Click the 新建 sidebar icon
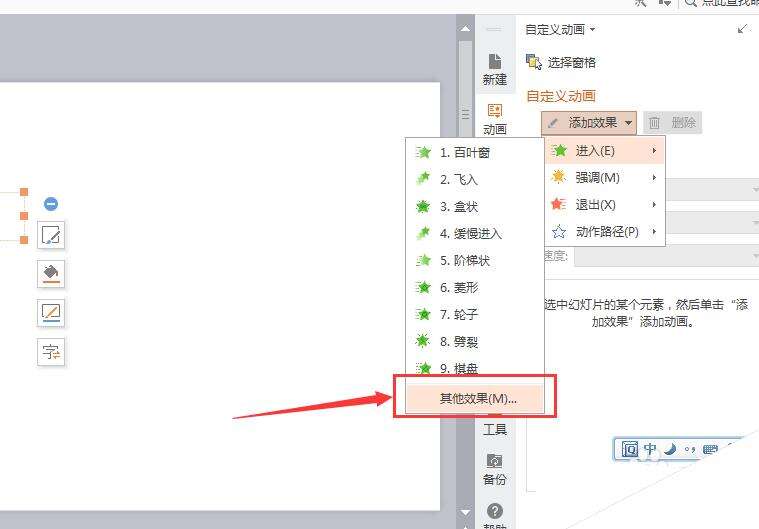The height and width of the screenshot is (529, 759). [x=494, y=69]
